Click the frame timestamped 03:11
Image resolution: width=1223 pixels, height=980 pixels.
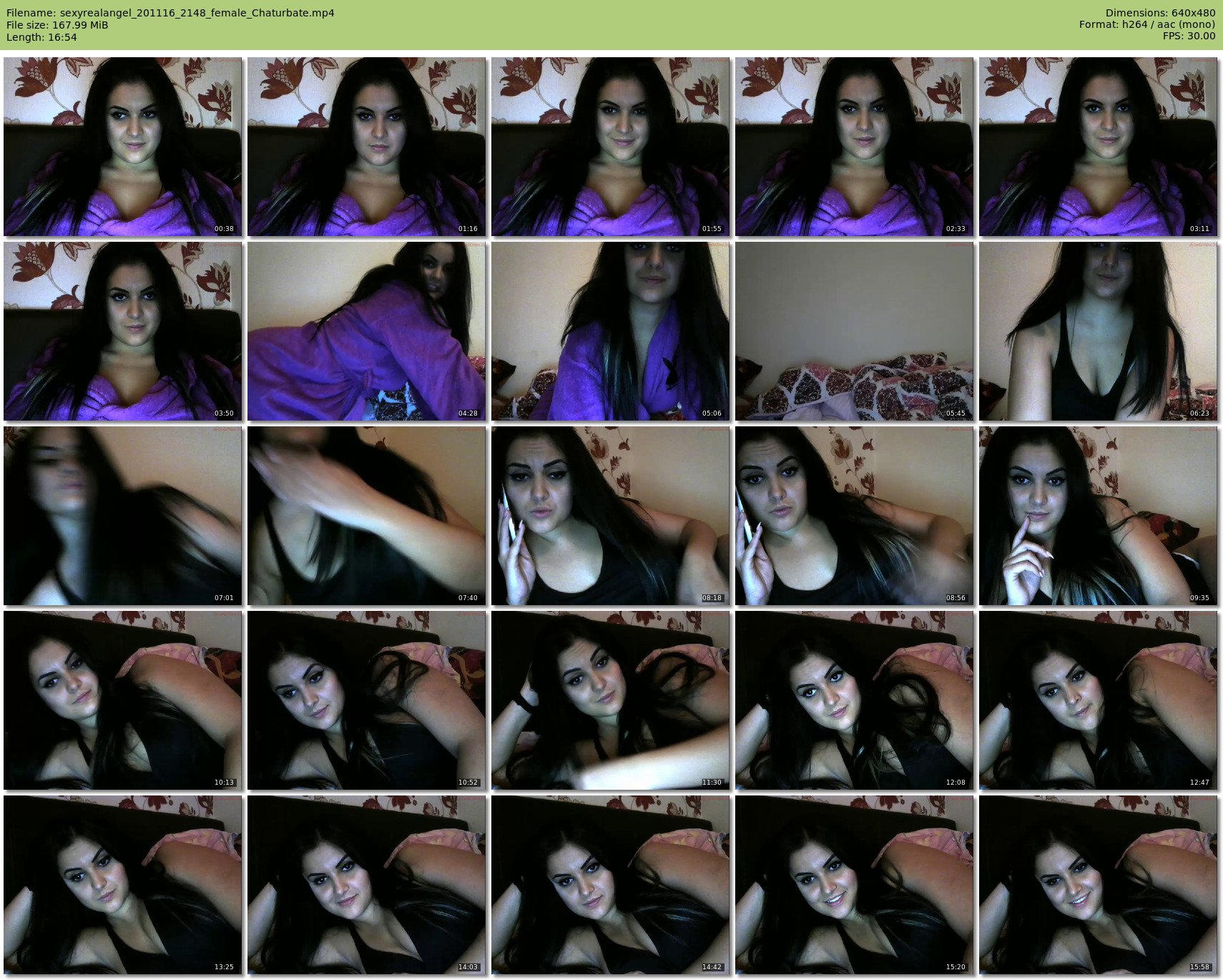1098,147
